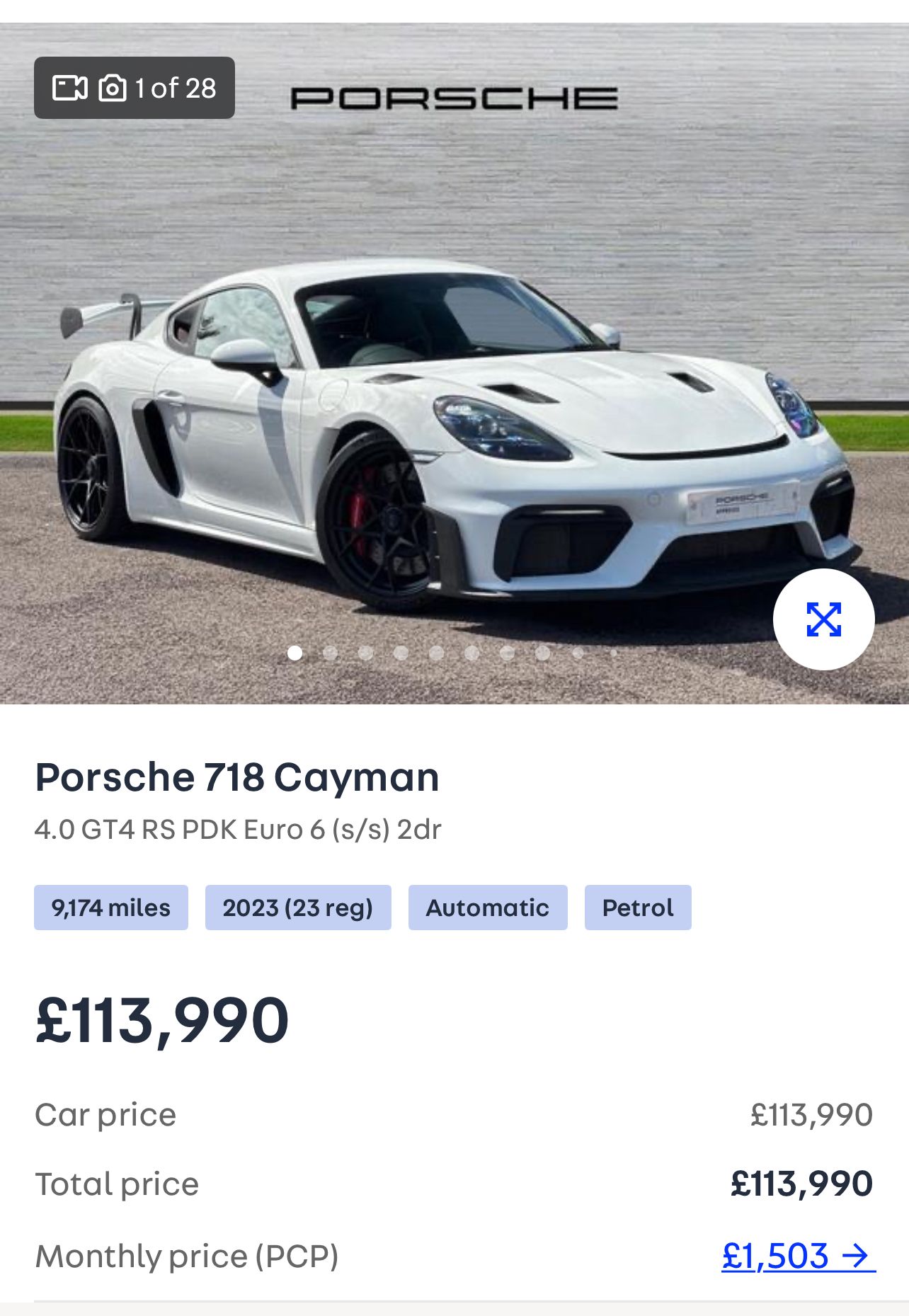Tap the camera icon in photo counter
This screenshot has height=1316, width=909.
(x=113, y=88)
